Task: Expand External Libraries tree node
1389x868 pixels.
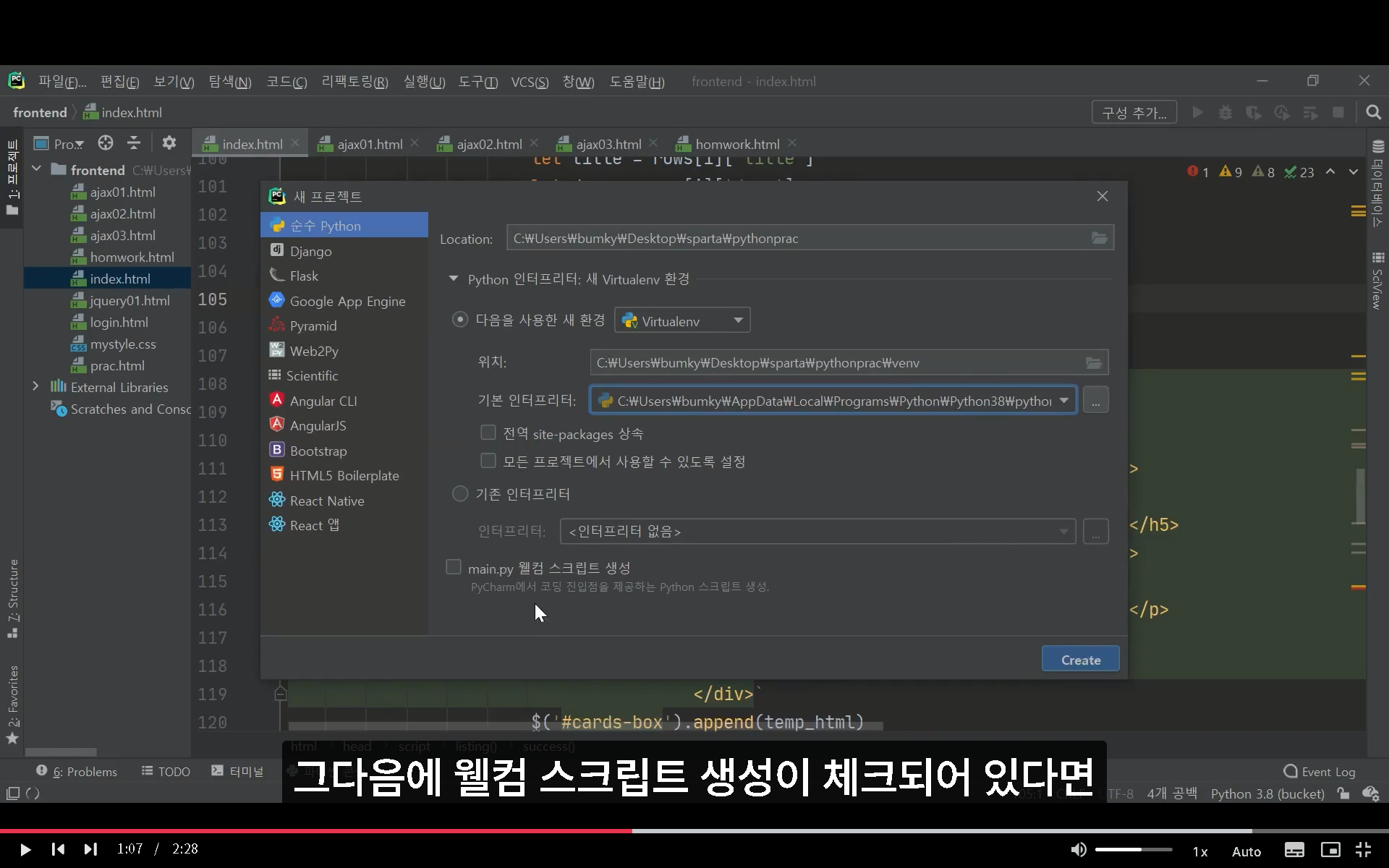Action: pyautogui.click(x=35, y=386)
